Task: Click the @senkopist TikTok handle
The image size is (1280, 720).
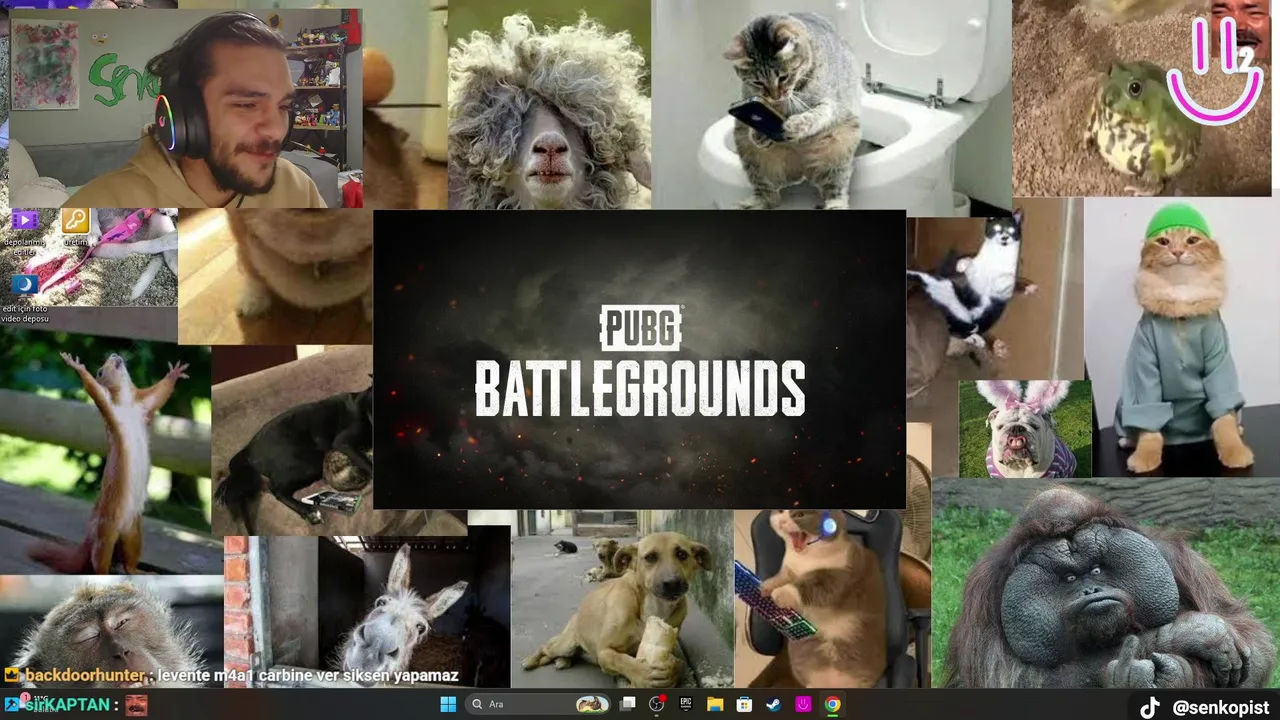Action: (1220, 707)
